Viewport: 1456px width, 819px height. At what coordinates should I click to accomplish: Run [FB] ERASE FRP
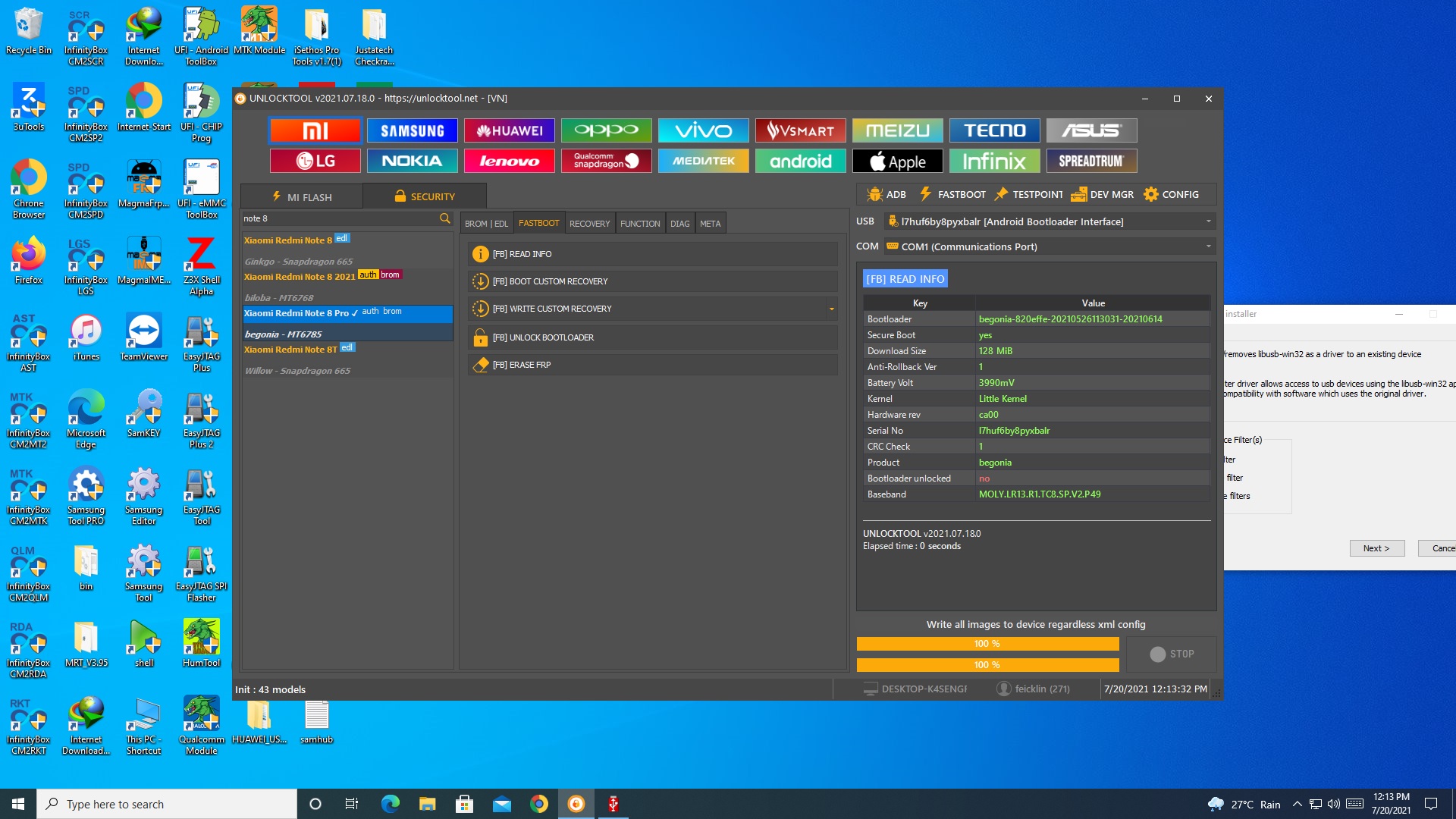(652, 365)
